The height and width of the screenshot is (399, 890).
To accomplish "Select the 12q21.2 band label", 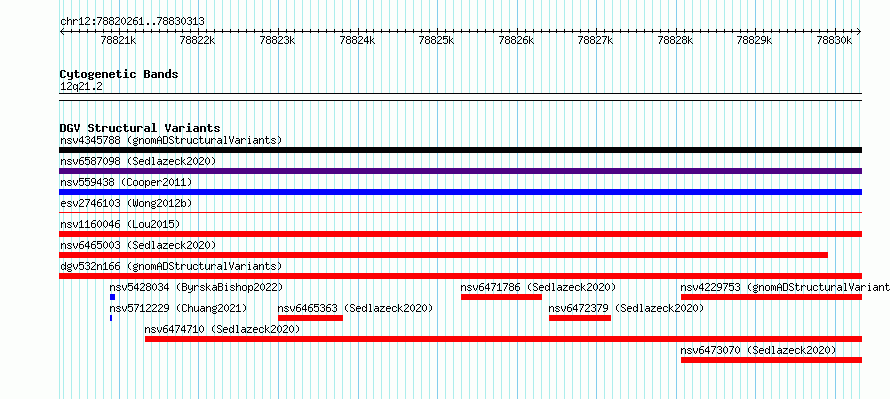I will (x=81, y=87).
